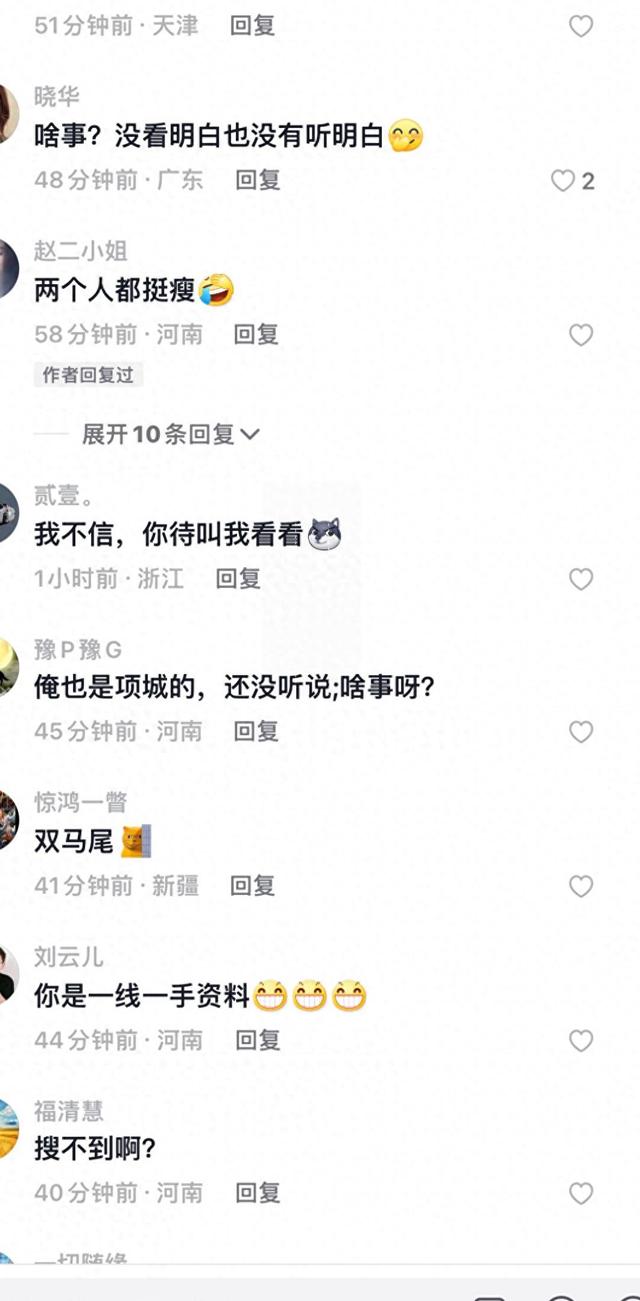Like 豫P豫G's comment about 项城
This screenshot has width=640, height=1301.
(581, 732)
